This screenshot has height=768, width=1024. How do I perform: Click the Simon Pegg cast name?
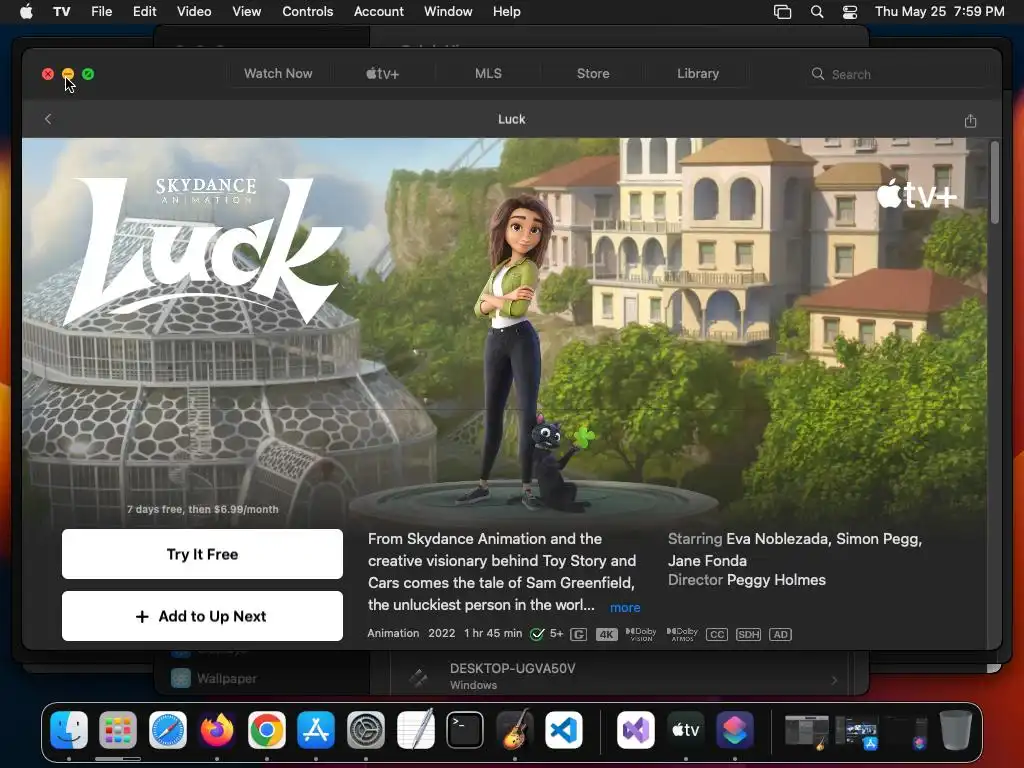coord(878,539)
